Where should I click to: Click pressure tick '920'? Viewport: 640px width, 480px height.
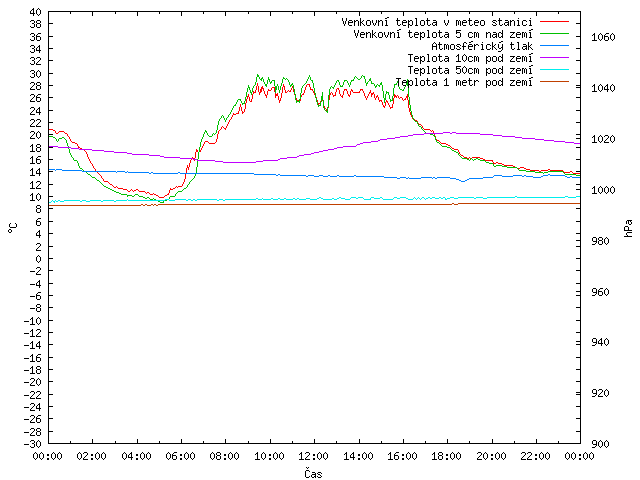click(600, 393)
